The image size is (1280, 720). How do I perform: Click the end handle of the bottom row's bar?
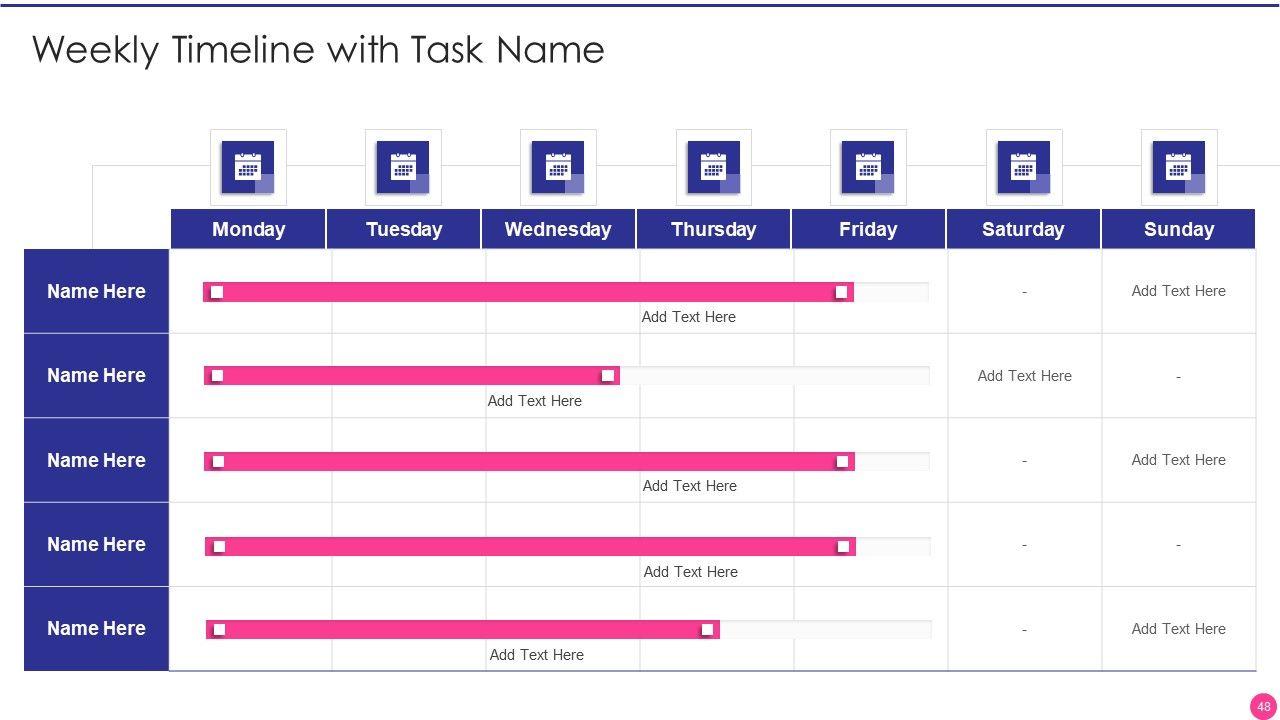tap(707, 630)
